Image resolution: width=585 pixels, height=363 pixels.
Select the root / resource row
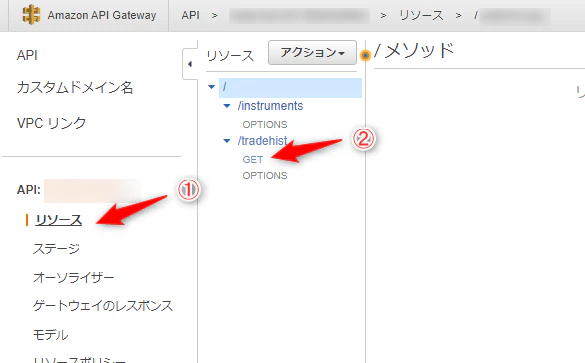coord(290,88)
